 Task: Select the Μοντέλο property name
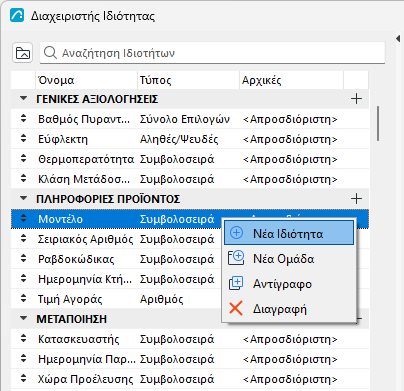60,219
